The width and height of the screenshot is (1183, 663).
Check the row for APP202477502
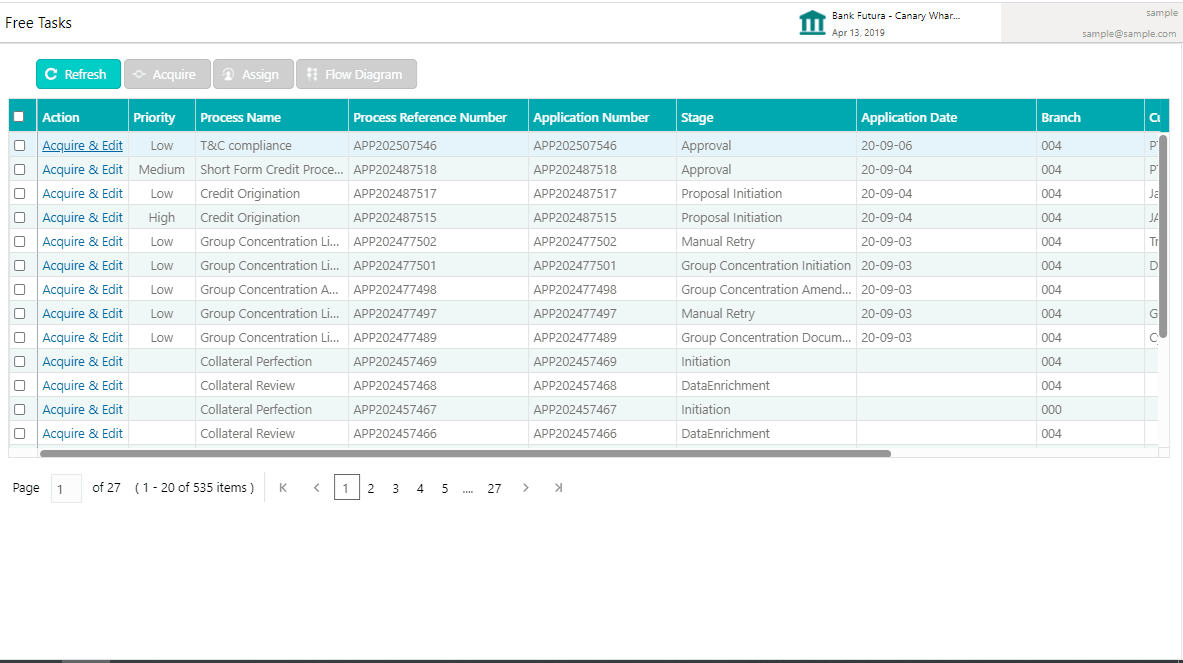coord(20,241)
